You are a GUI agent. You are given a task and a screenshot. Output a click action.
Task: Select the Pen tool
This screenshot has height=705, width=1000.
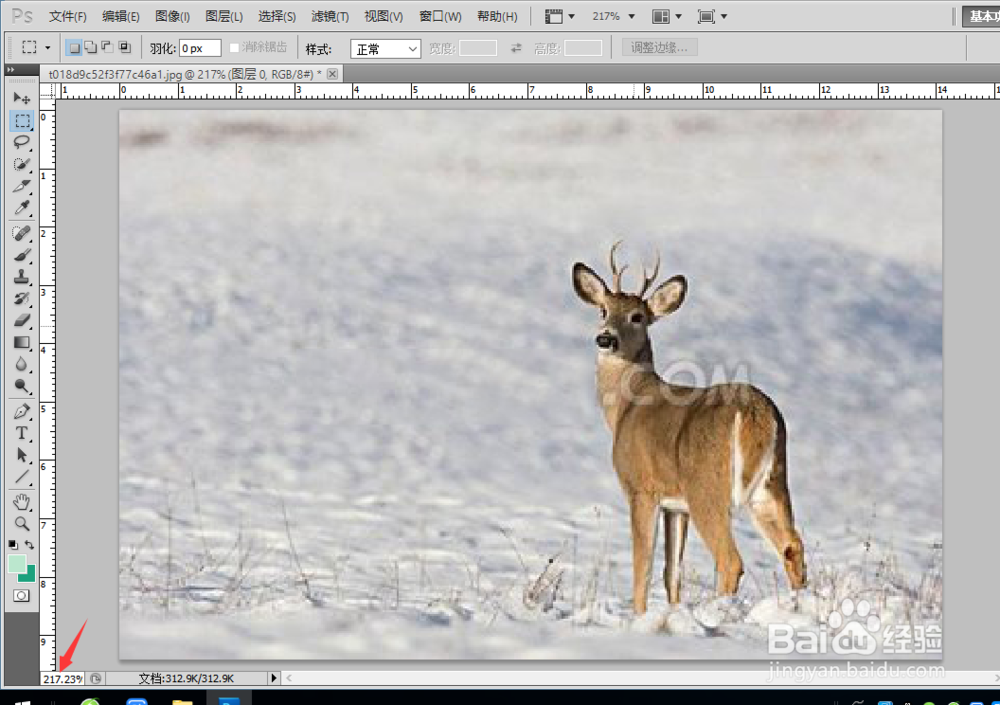click(22, 412)
